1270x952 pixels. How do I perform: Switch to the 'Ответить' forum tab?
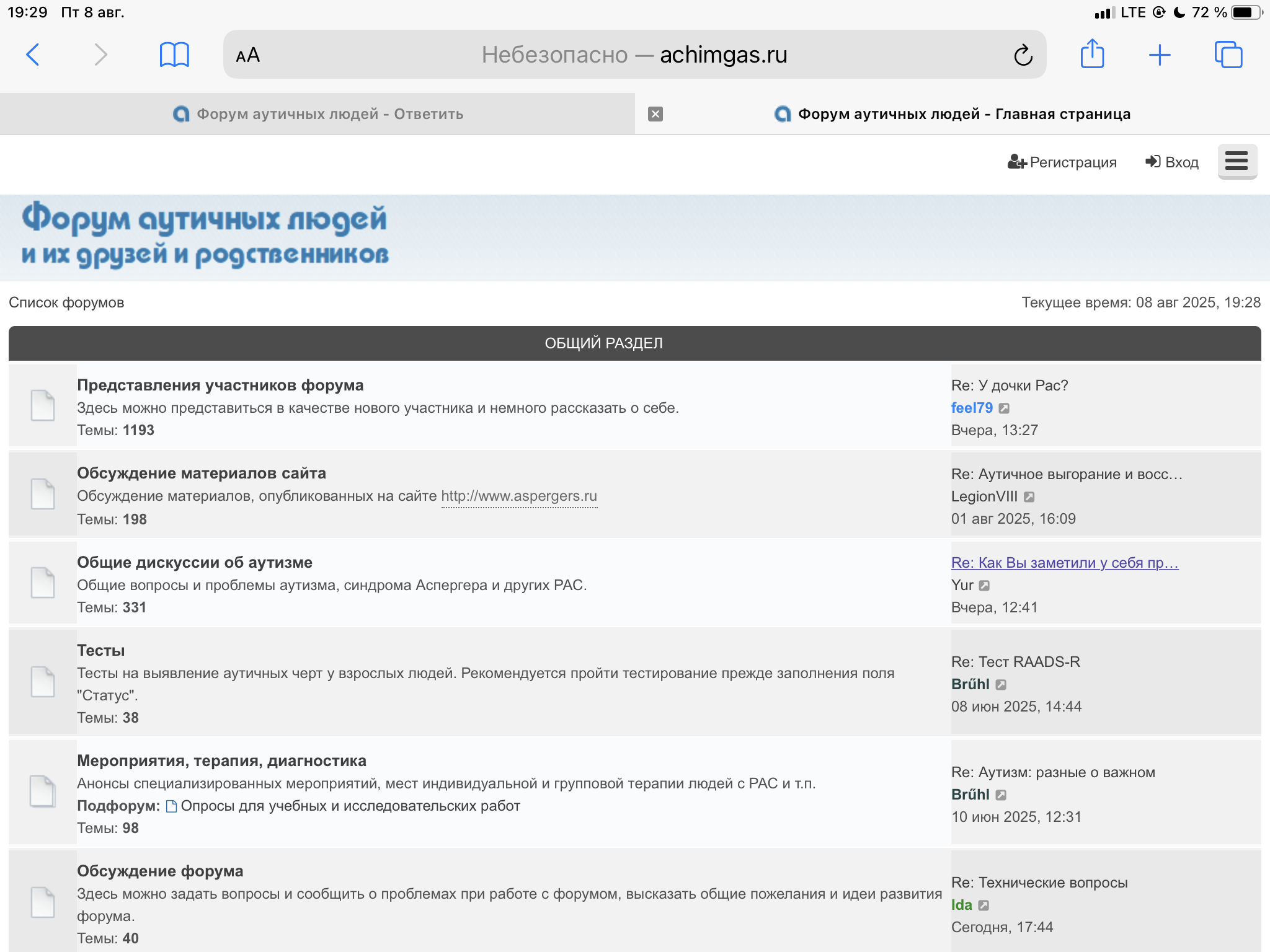(317, 114)
